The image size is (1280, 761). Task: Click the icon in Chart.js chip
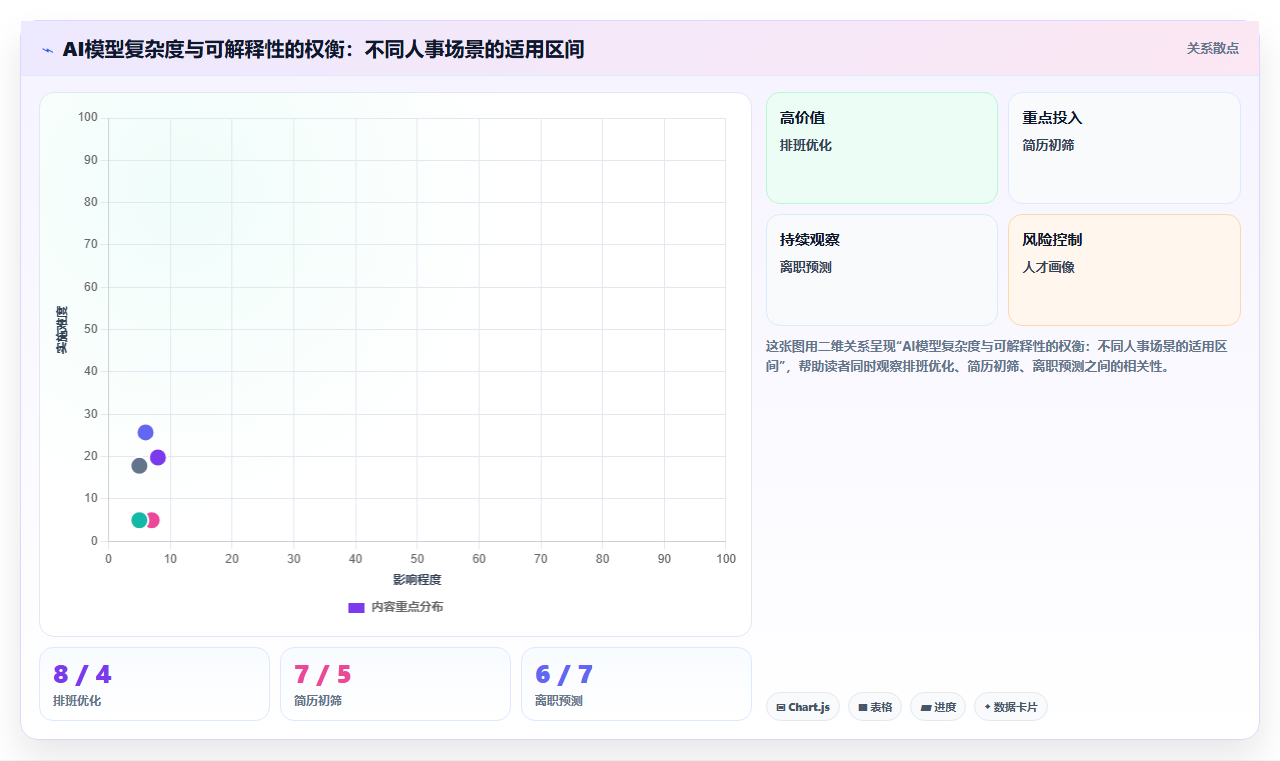point(781,707)
